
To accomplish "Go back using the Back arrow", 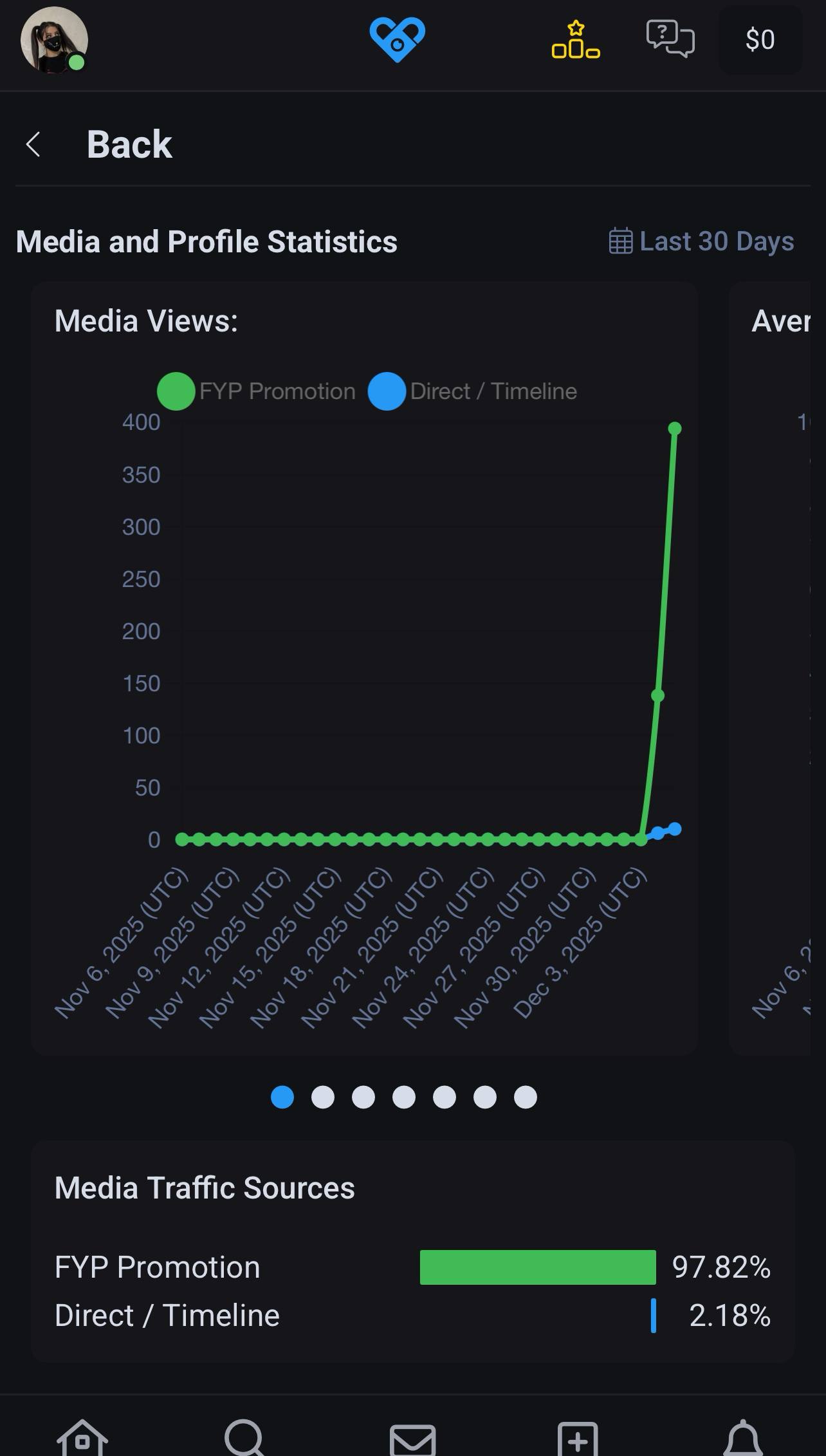I will pyautogui.click(x=33, y=144).
